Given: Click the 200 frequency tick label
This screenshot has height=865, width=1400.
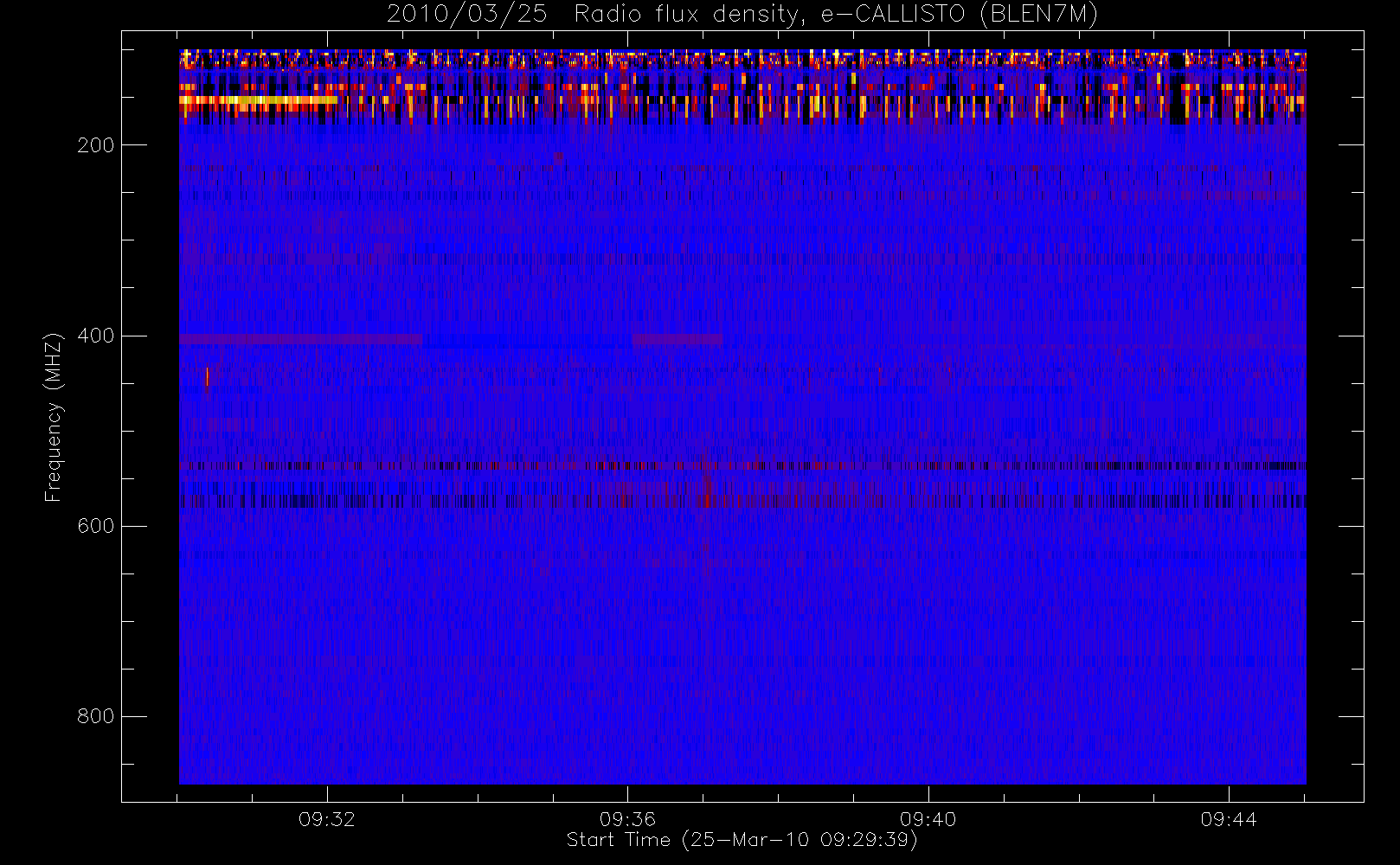Looking at the screenshot, I should 96,145.
